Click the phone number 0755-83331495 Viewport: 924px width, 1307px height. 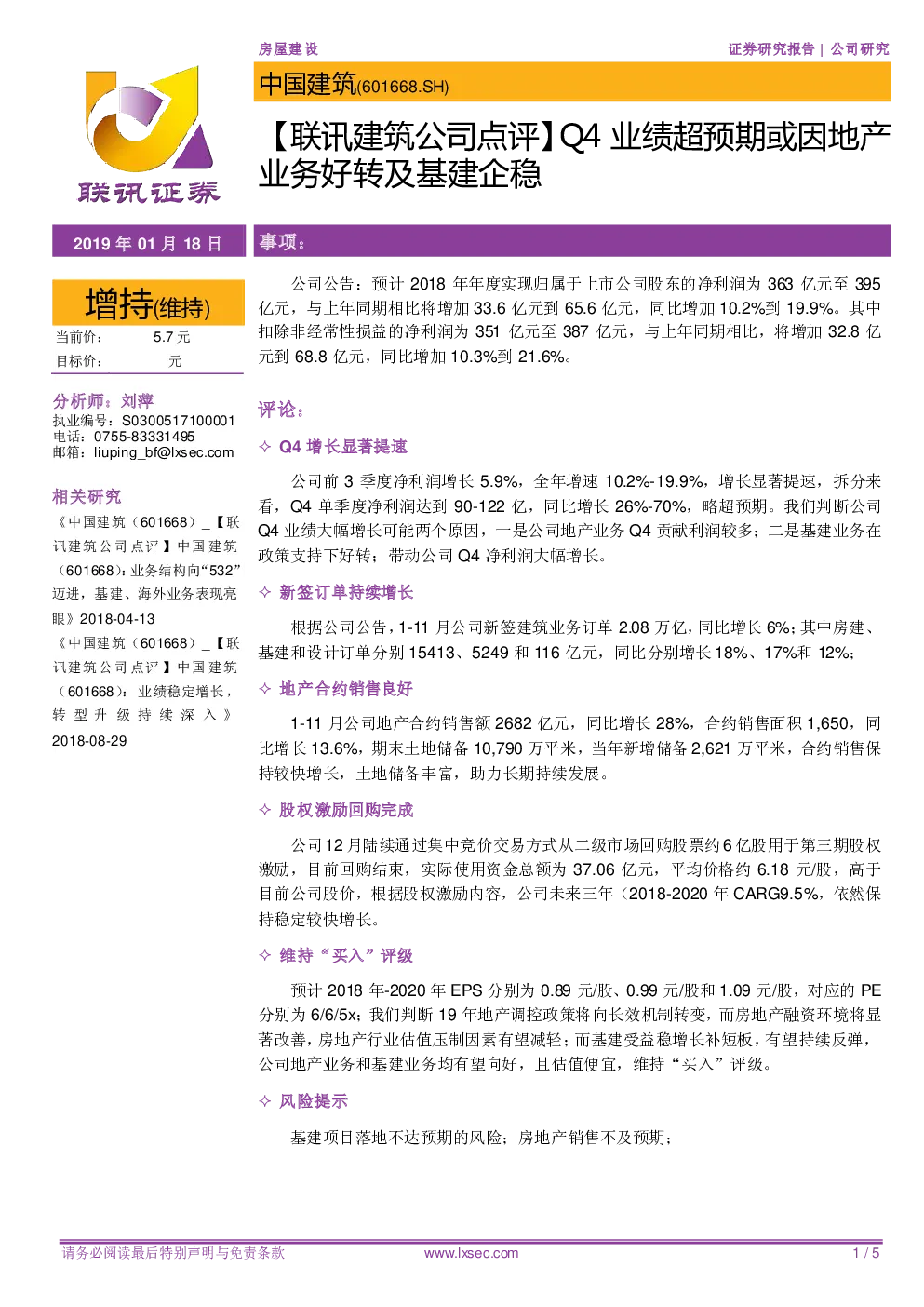point(144,437)
